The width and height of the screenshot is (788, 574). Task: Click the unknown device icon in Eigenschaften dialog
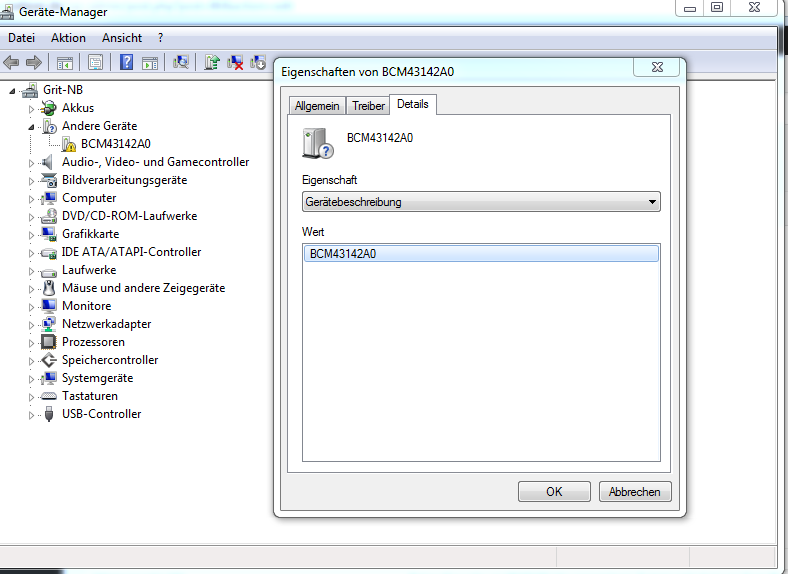click(318, 143)
